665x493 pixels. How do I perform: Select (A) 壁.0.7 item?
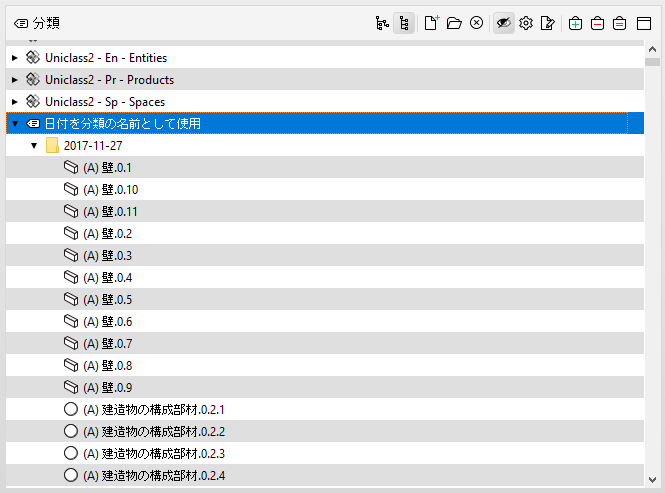(x=325, y=344)
